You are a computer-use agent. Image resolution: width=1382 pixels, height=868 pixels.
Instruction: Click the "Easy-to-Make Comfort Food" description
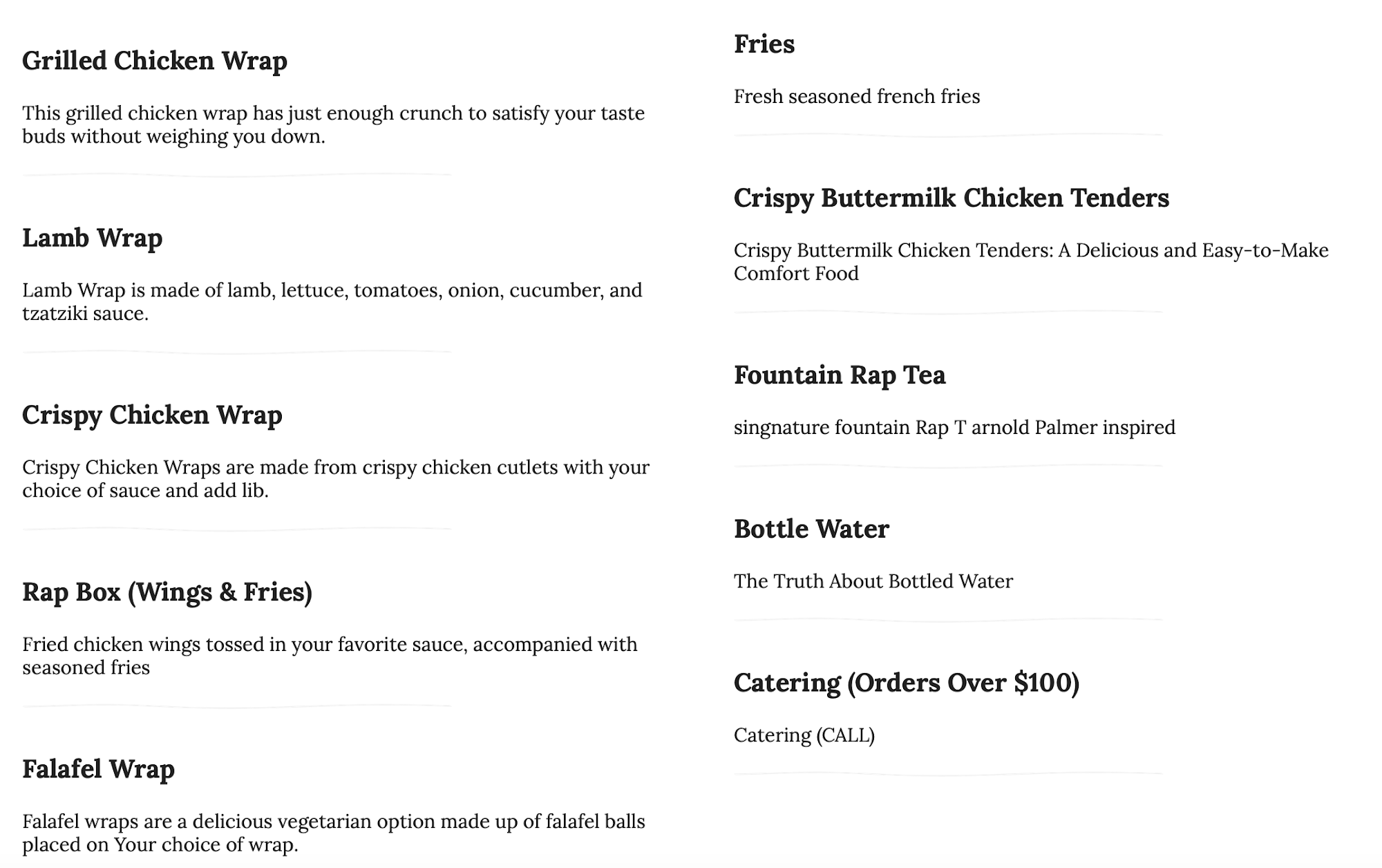1031,261
